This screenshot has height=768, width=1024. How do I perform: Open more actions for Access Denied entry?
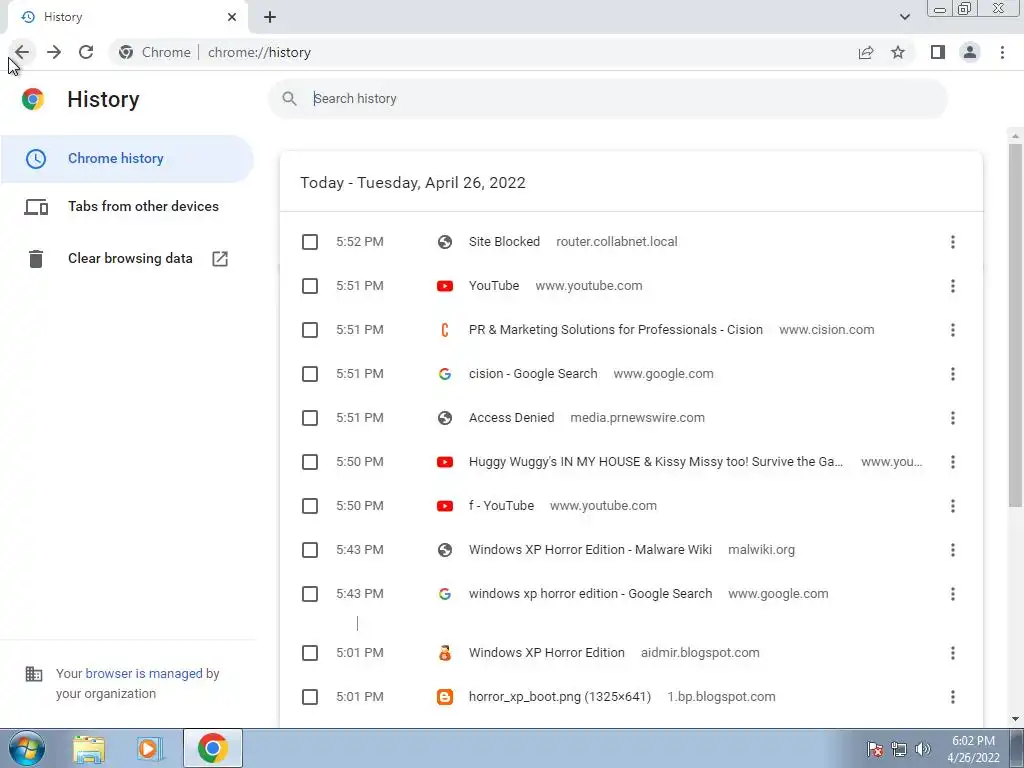(953, 418)
